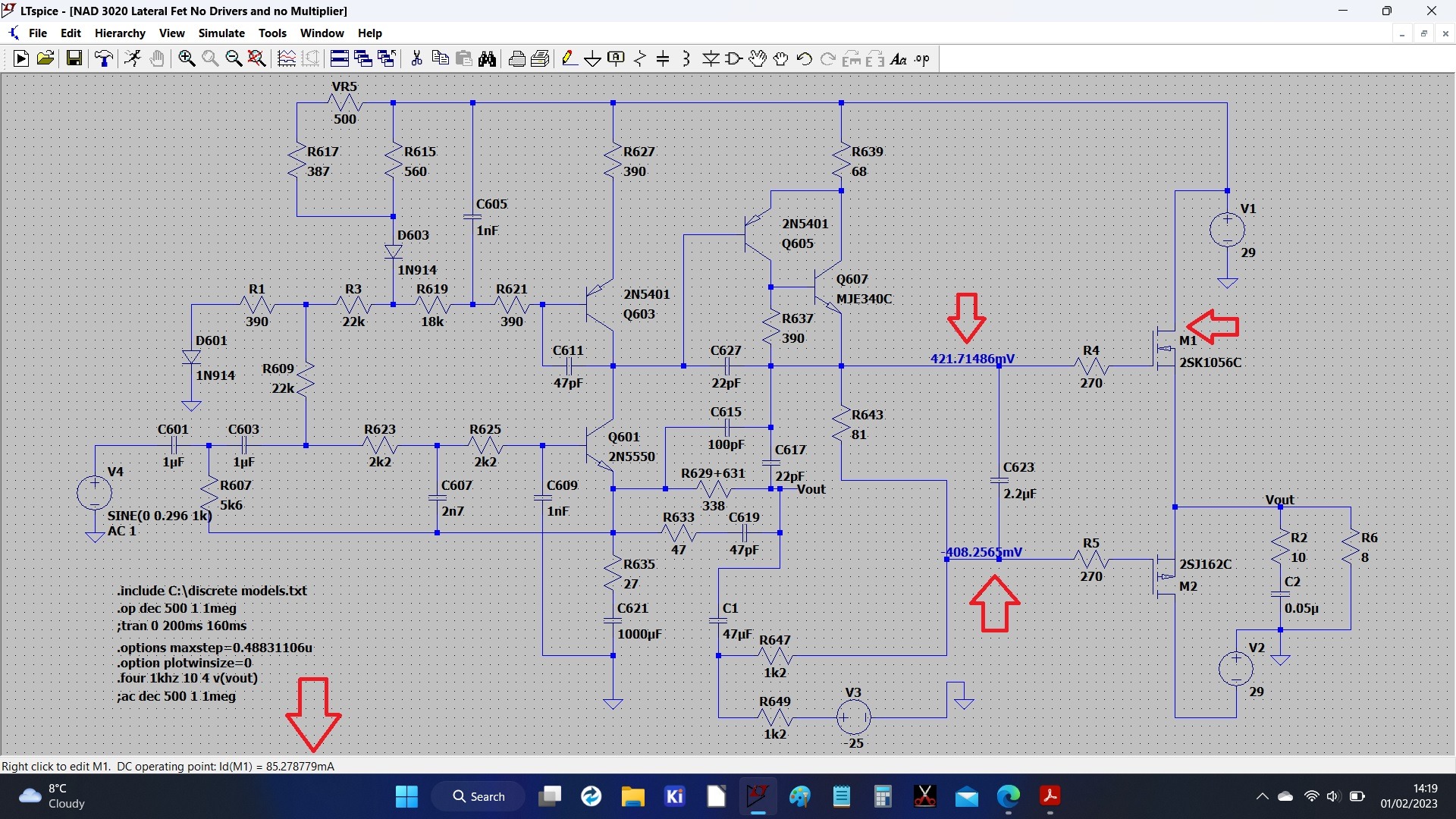Viewport: 1456px width, 819px height.
Task: Click the Zoom Out magnifier icon
Action: (234, 59)
